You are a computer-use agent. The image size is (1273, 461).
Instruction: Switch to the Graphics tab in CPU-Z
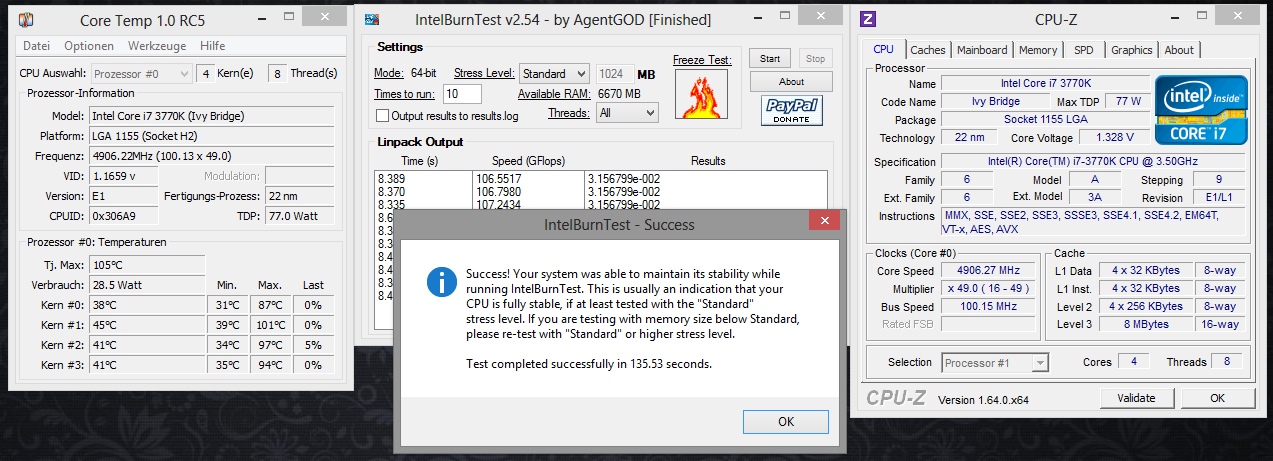pos(1132,50)
